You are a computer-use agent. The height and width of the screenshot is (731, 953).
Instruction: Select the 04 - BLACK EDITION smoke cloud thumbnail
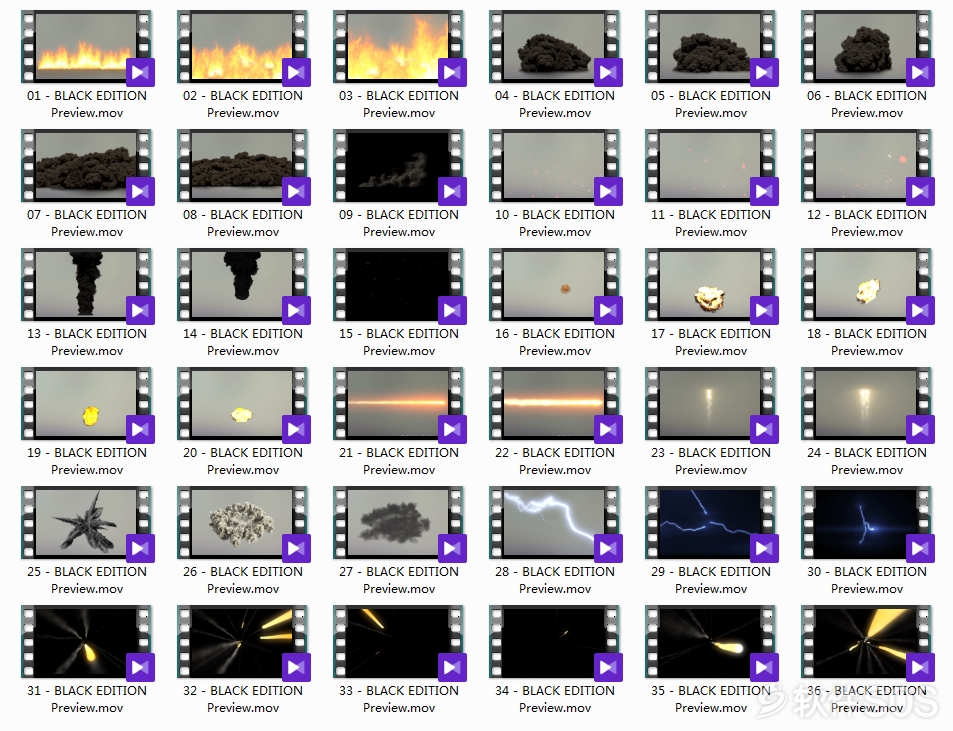click(x=554, y=46)
